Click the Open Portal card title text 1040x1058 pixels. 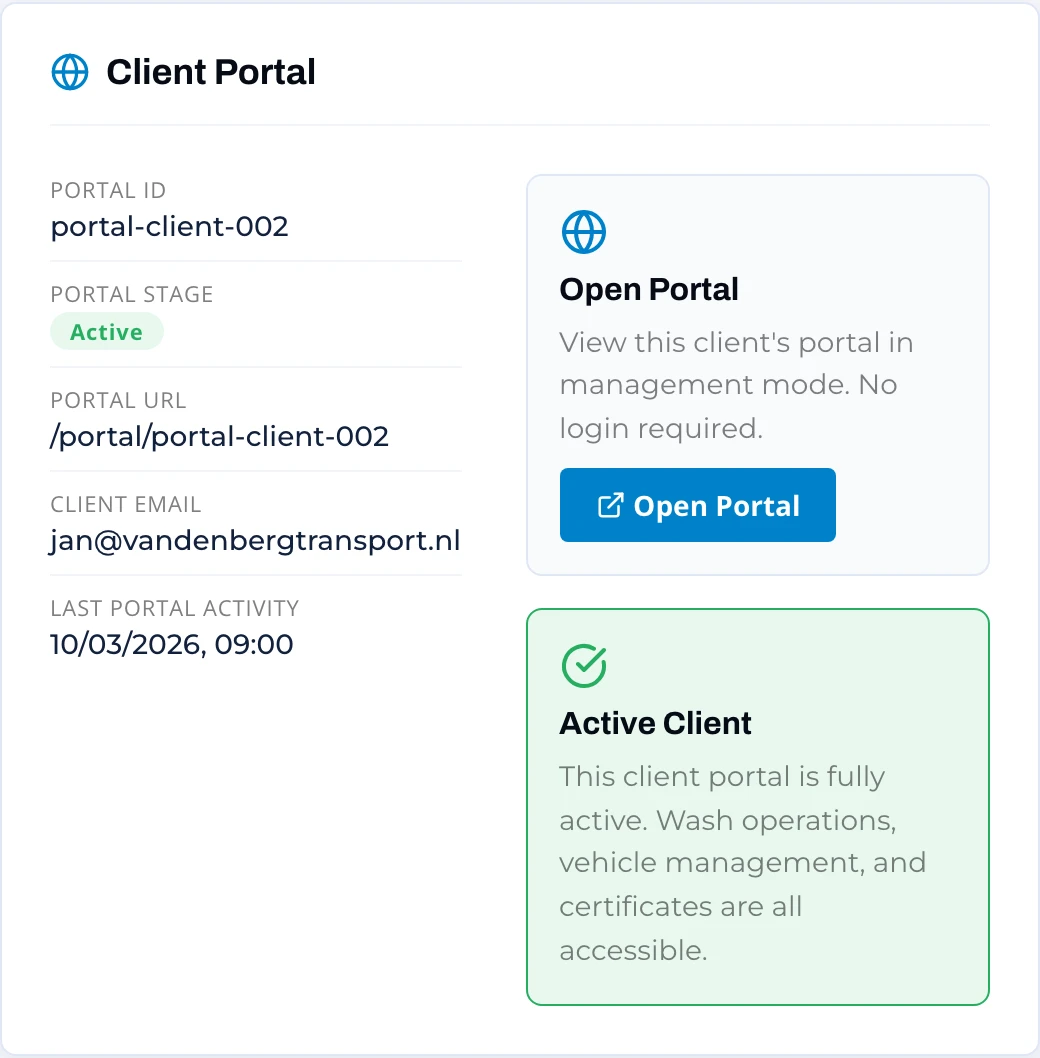click(x=649, y=289)
